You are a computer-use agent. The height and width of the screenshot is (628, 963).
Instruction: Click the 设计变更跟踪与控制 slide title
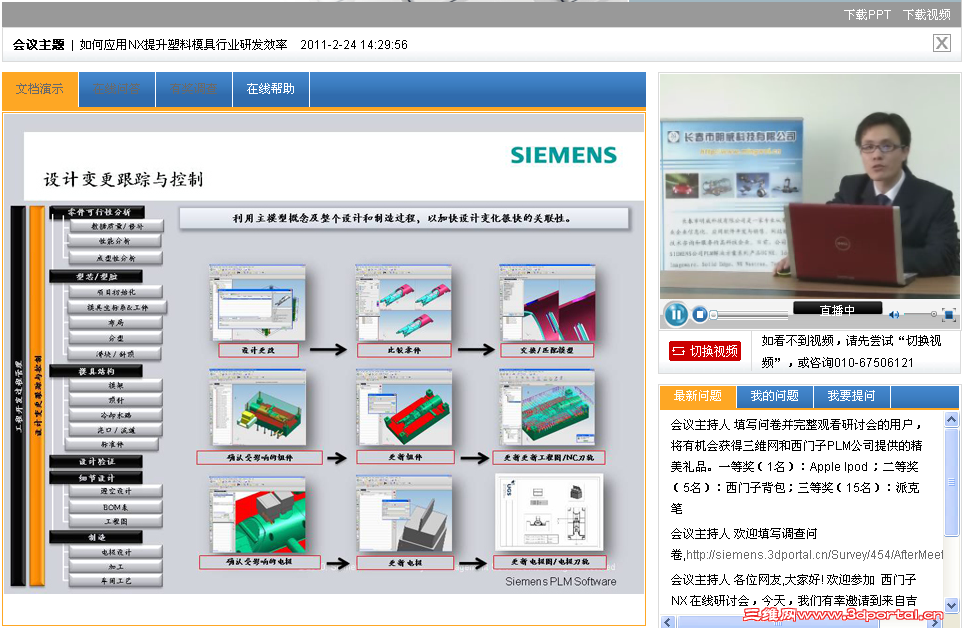point(123,179)
